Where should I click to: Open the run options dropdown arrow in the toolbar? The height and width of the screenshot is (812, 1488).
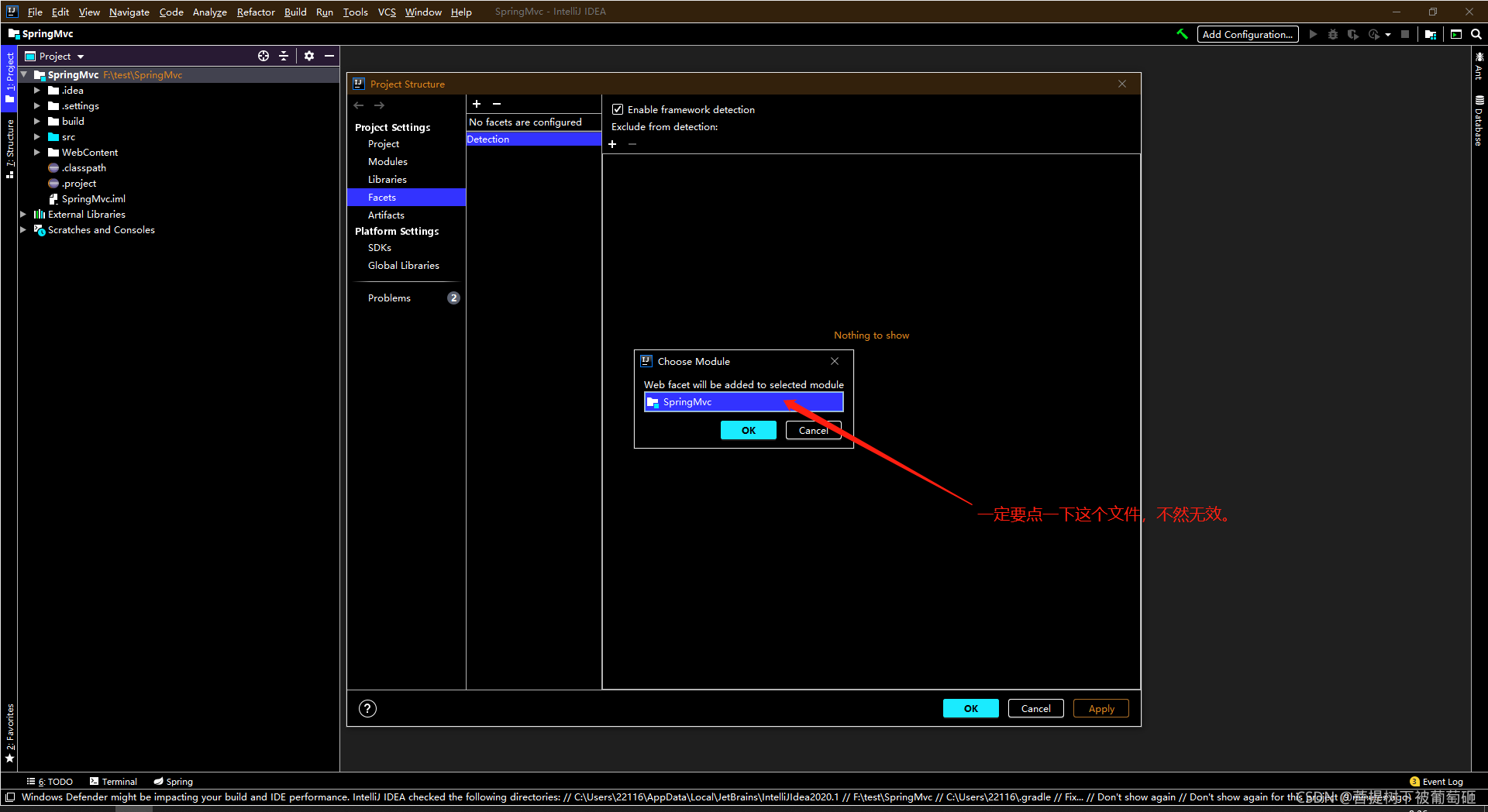pyautogui.click(x=1388, y=35)
